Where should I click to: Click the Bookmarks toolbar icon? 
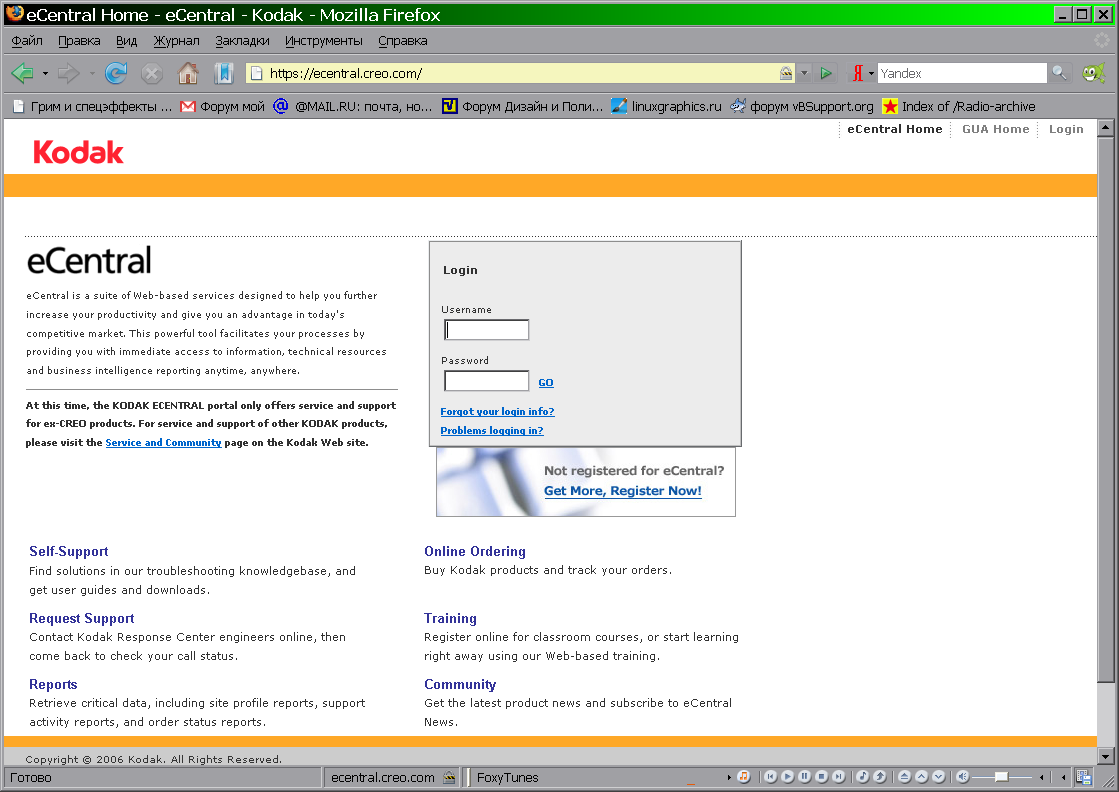(x=224, y=73)
